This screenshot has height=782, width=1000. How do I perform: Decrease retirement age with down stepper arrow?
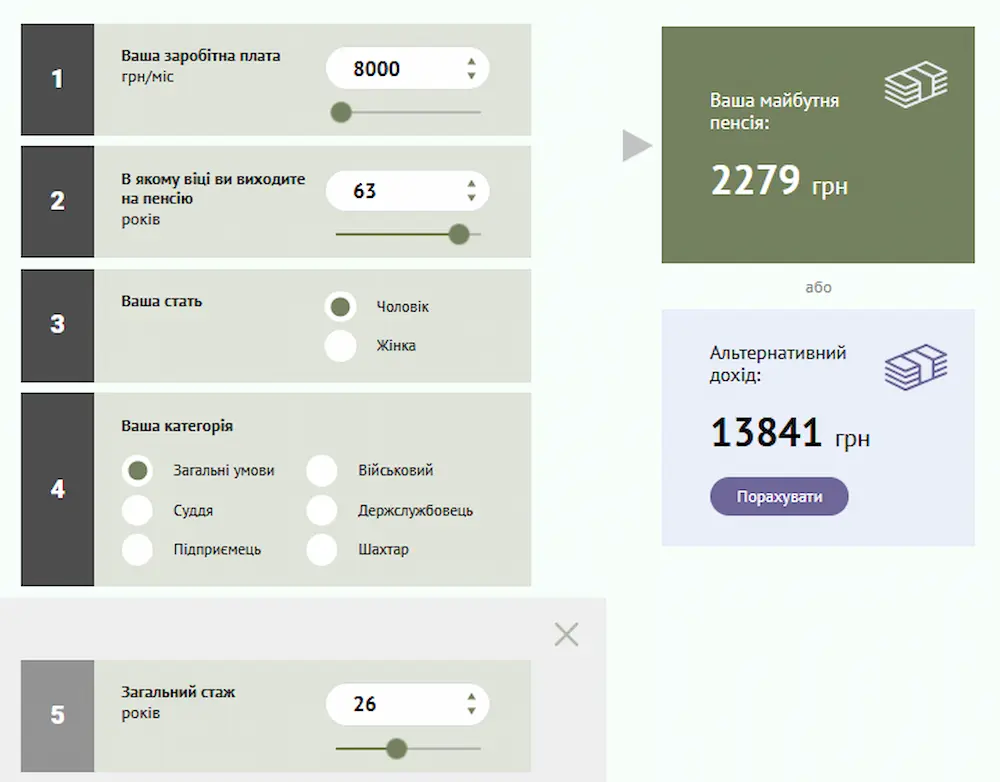tap(471, 198)
